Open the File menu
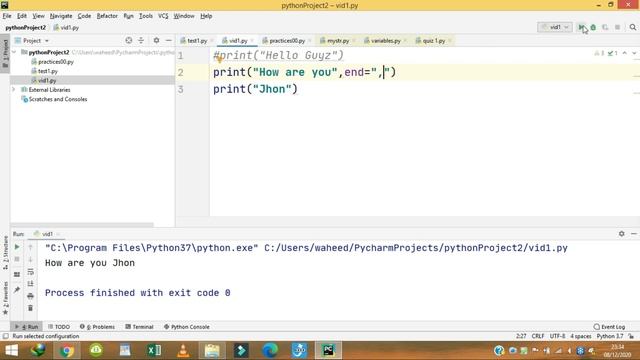Screen dimensions: 640x360 7,16
